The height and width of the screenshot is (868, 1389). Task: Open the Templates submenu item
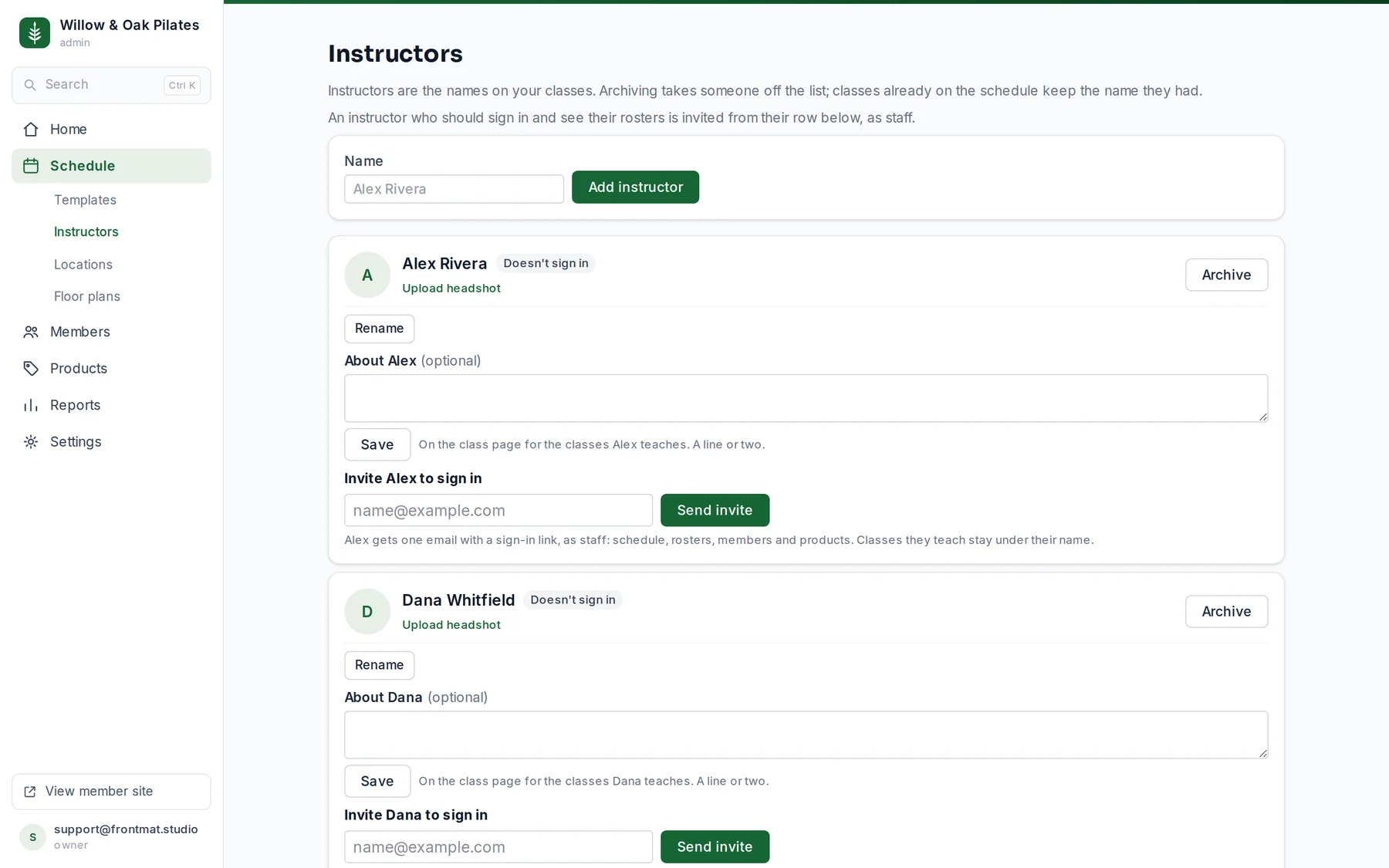coord(85,200)
